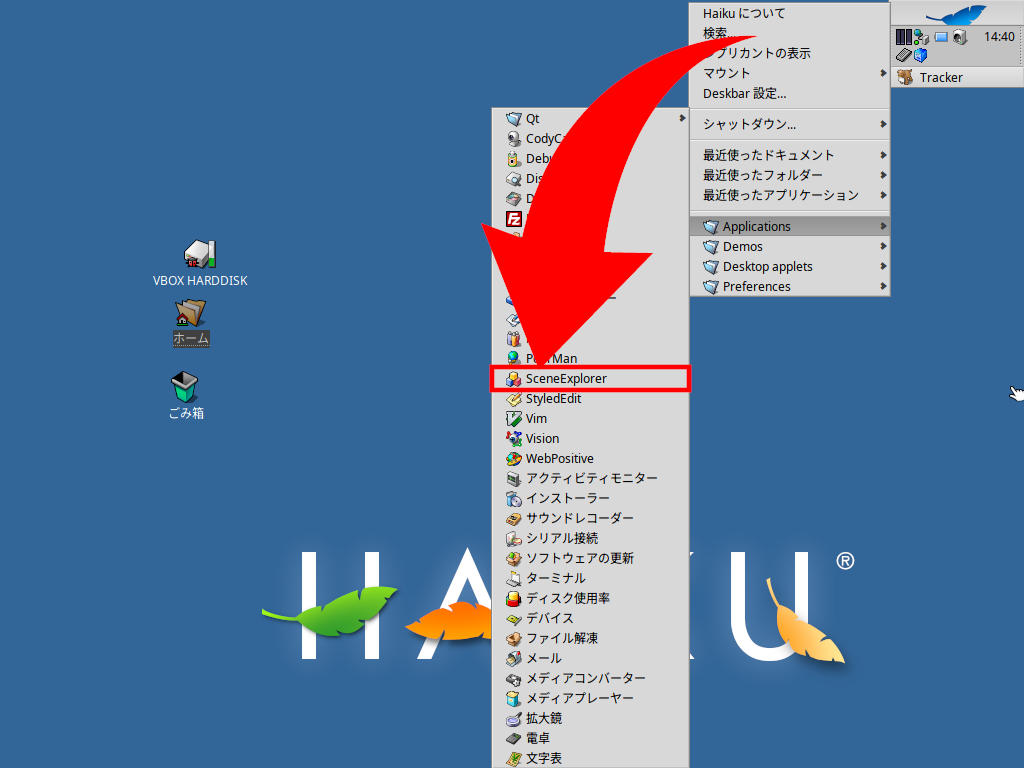Expand the Desktop applets submenu arrow
Screen dimensions: 1024x768
tap(883, 266)
